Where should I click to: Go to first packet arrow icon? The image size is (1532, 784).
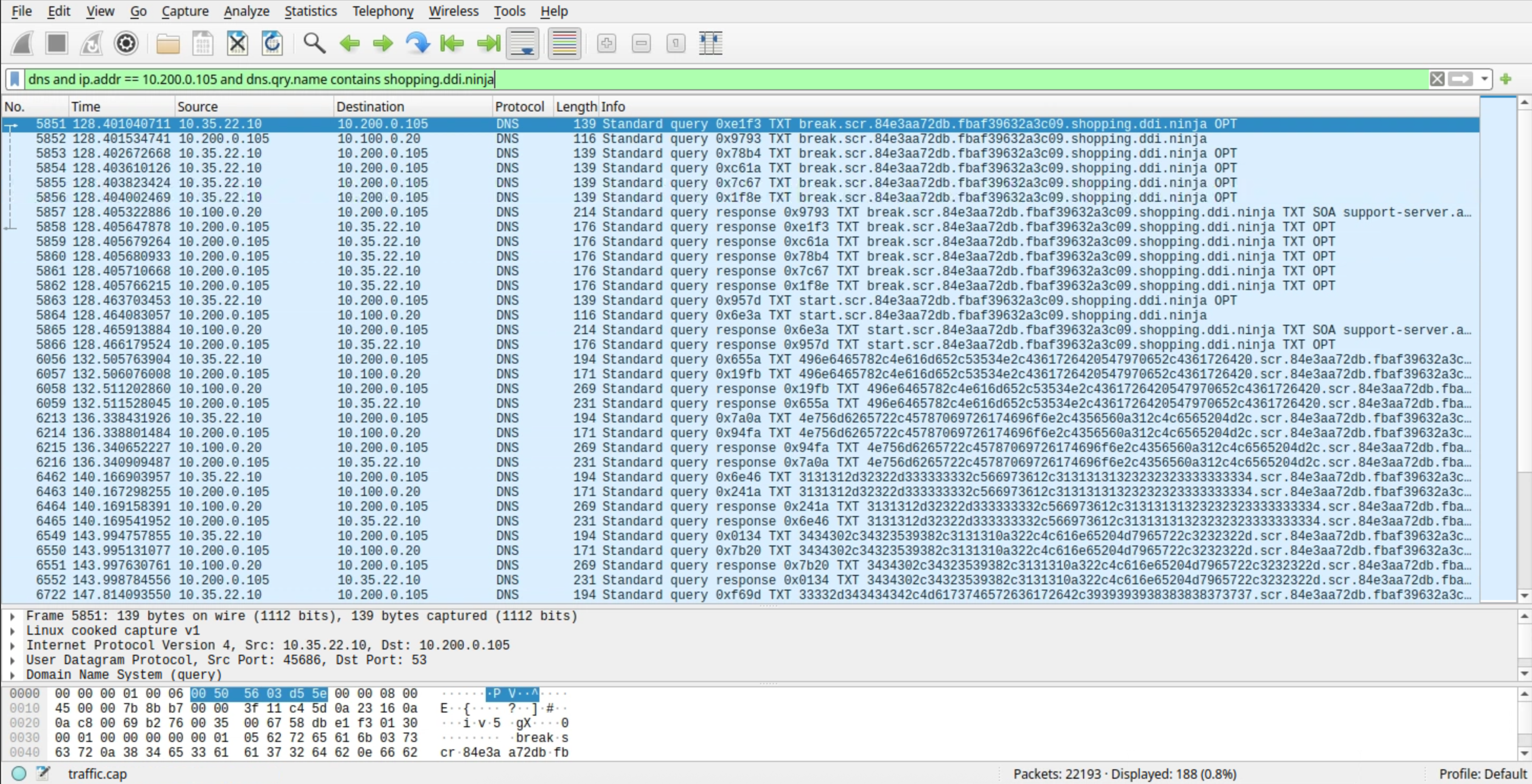[x=452, y=44]
